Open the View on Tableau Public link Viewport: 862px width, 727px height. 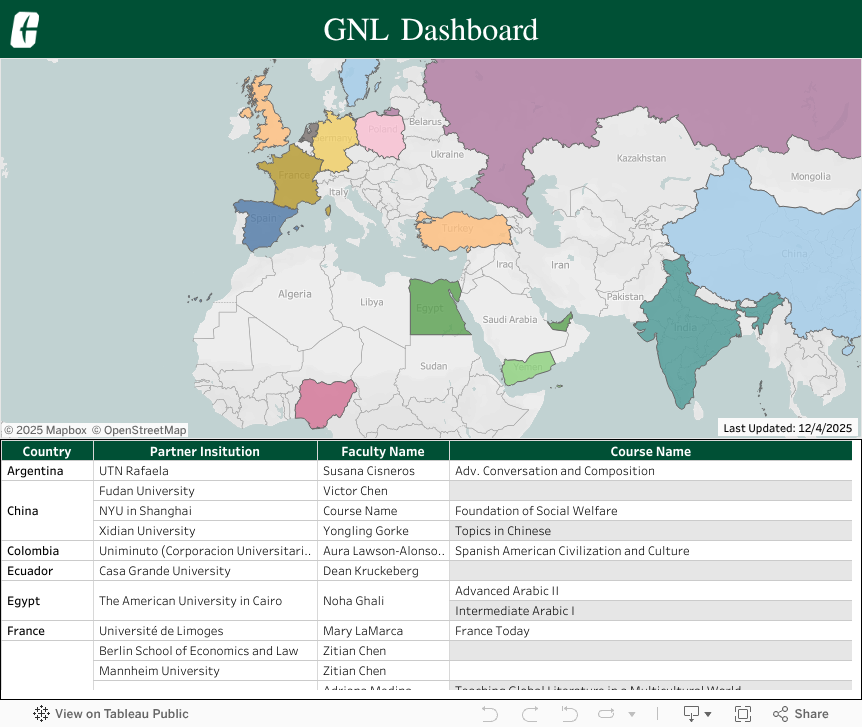[x=120, y=713]
